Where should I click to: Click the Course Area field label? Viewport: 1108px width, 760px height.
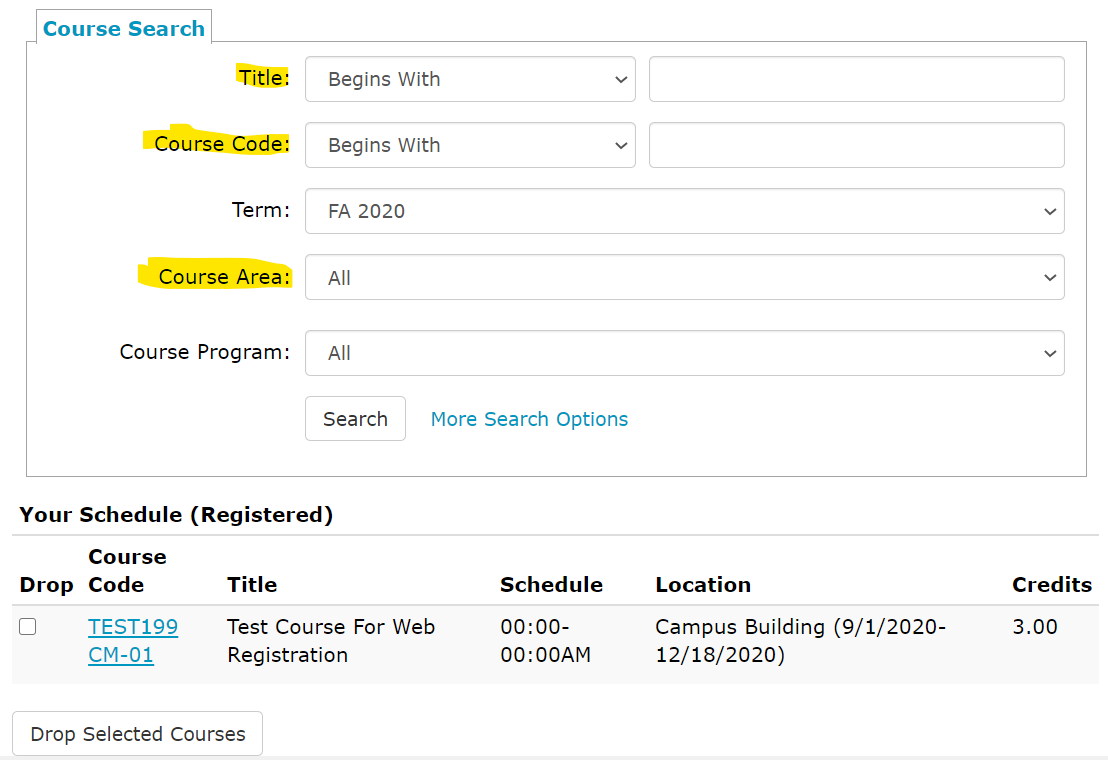point(224,277)
